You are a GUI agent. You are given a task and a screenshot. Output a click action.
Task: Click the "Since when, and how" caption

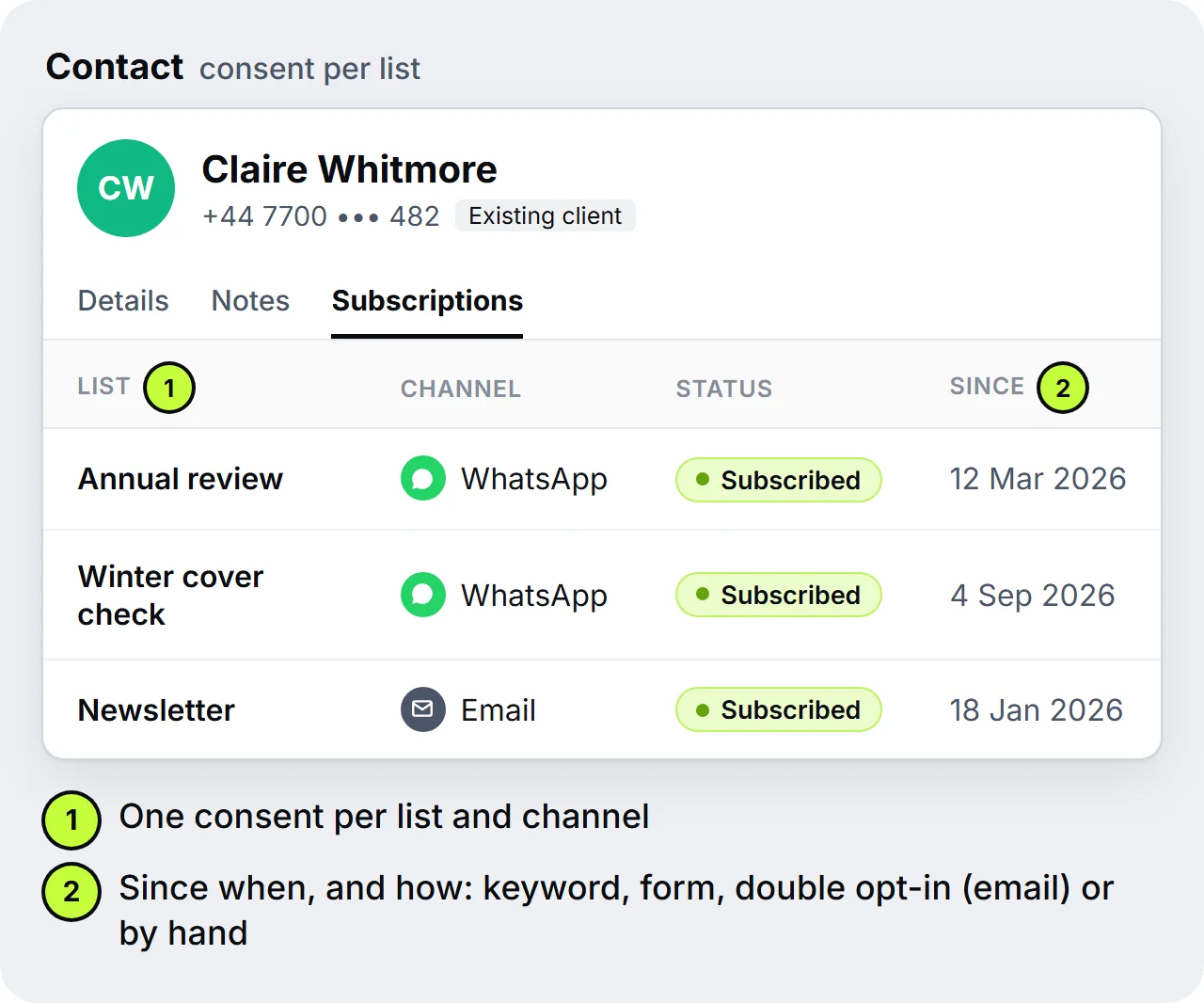[616, 910]
